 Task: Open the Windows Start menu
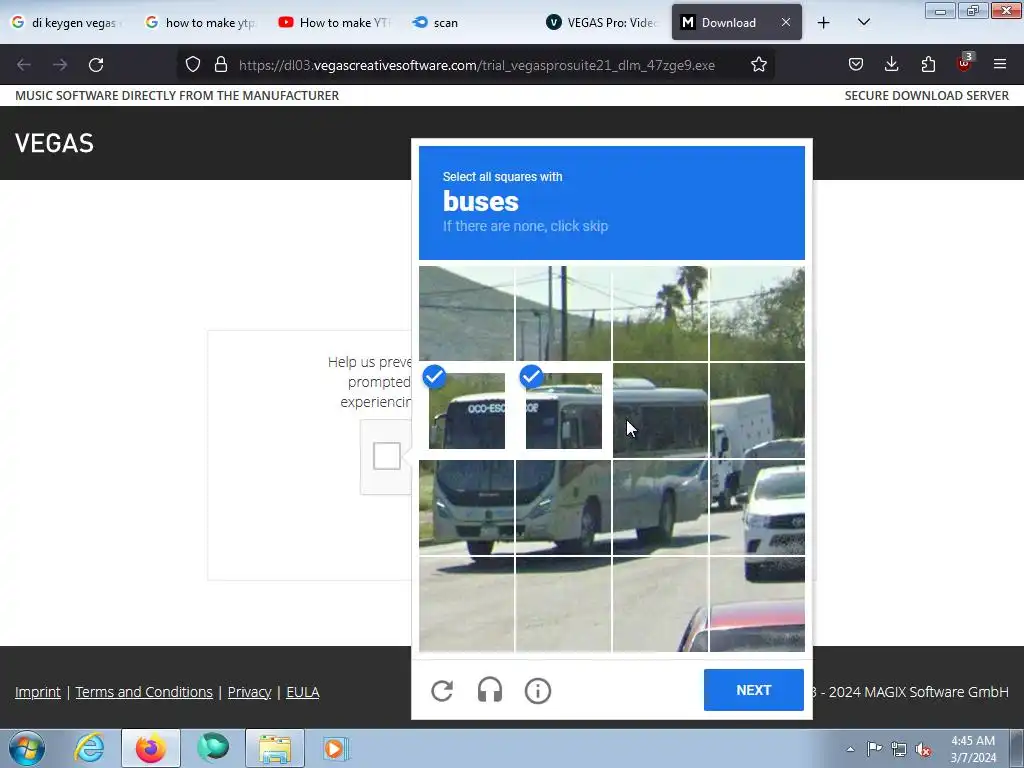[26, 748]
